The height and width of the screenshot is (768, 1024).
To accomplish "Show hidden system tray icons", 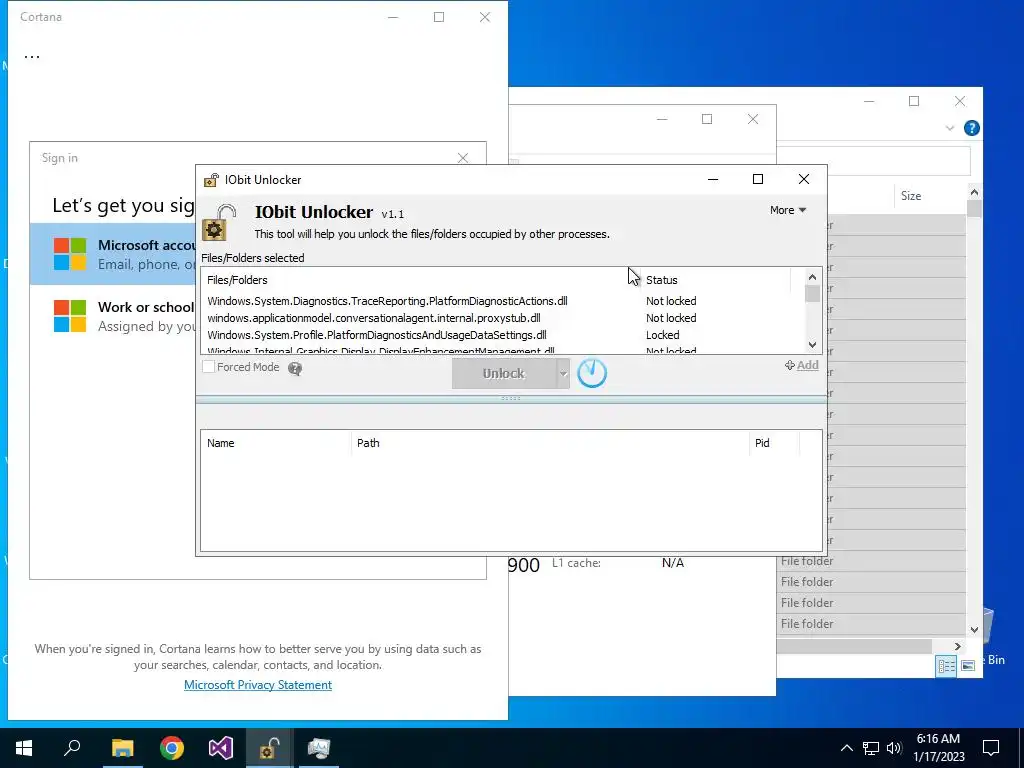I will pos(846,748).
